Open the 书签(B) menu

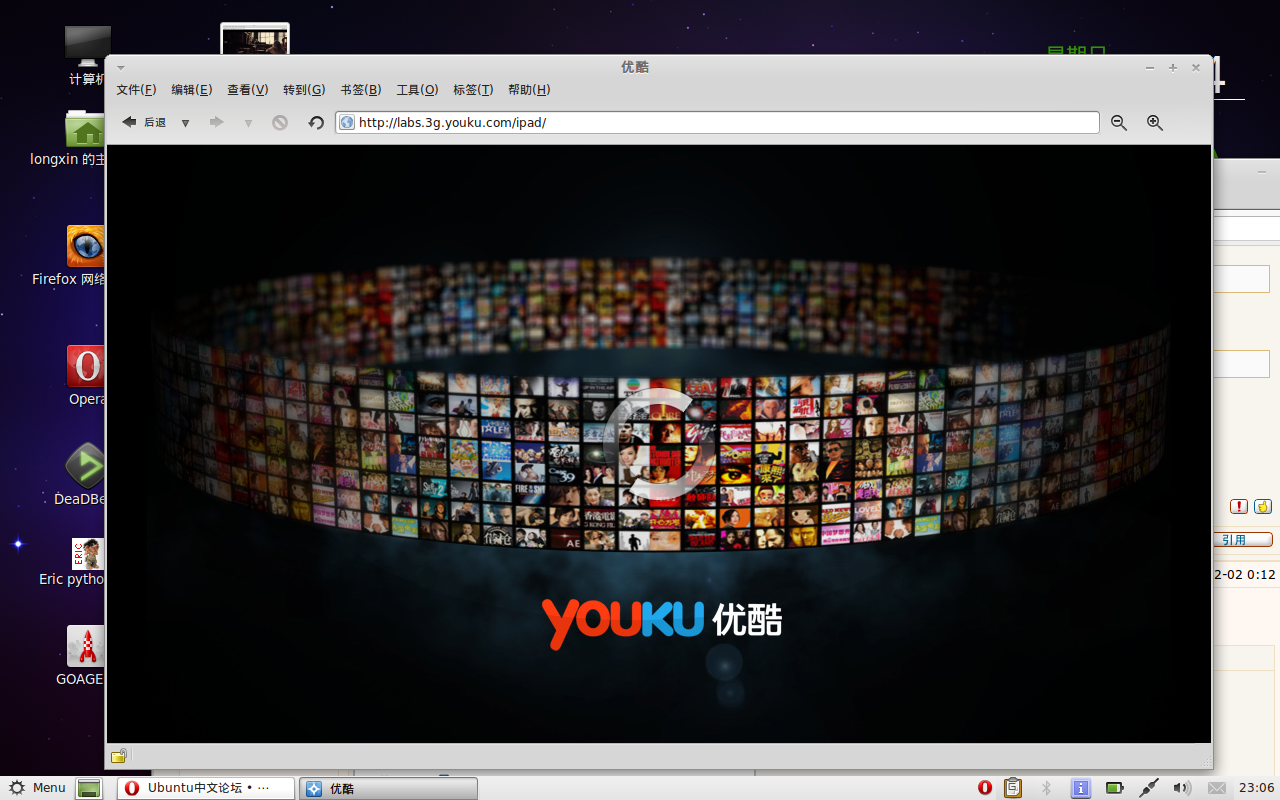coord(360,90)
